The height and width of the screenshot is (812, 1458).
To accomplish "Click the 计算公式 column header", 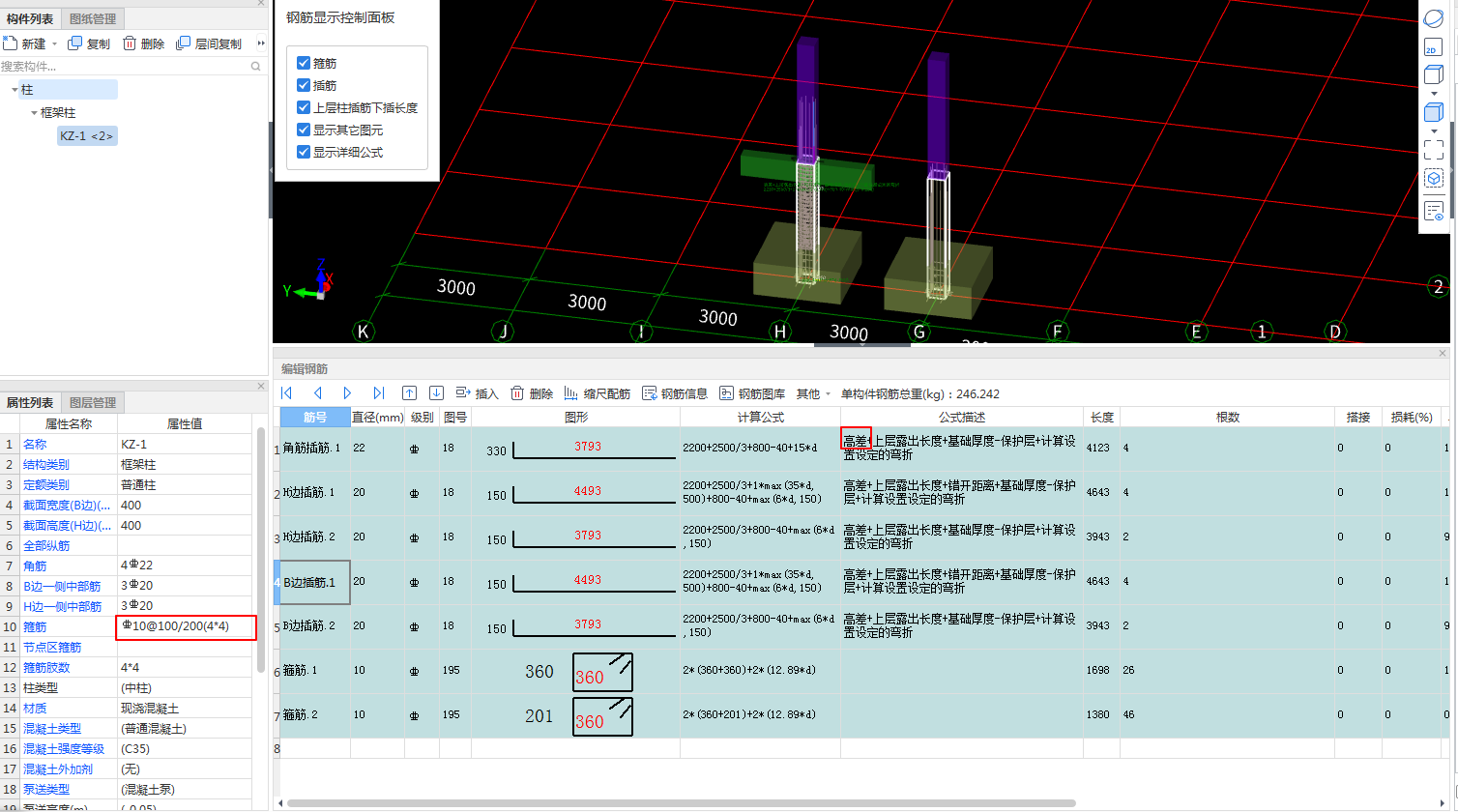I will point(761,417).
